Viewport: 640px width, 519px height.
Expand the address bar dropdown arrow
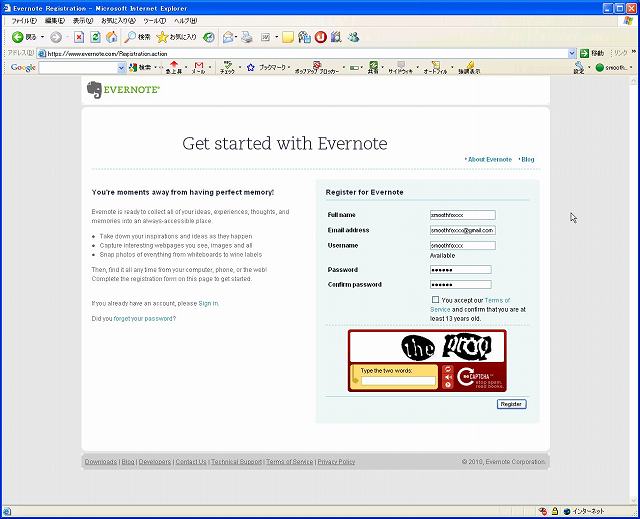click(x=572, y=53)
